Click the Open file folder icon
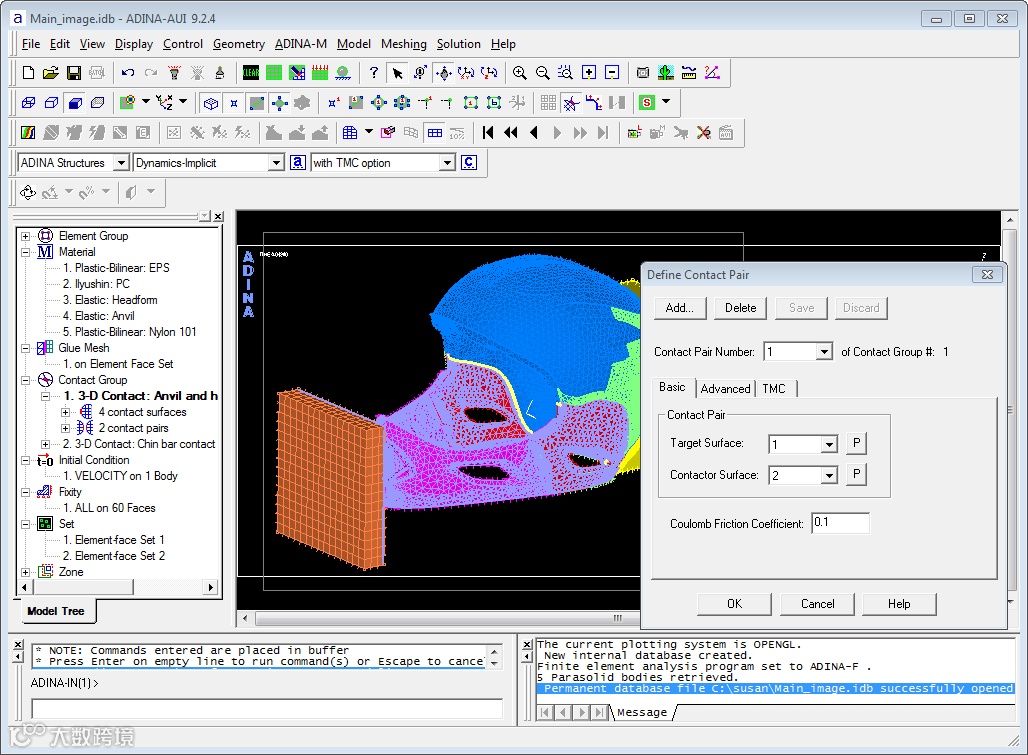 pos(51,73)
